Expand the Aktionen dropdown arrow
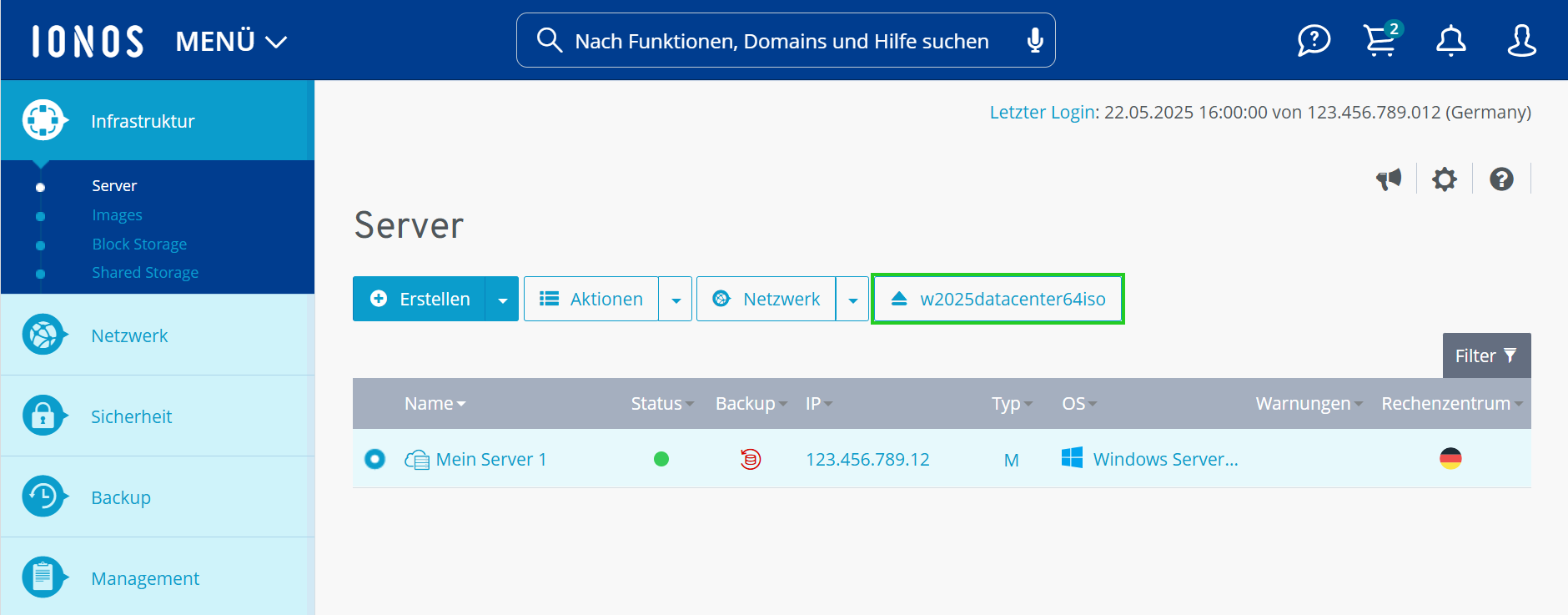 (x=676, y=299)
